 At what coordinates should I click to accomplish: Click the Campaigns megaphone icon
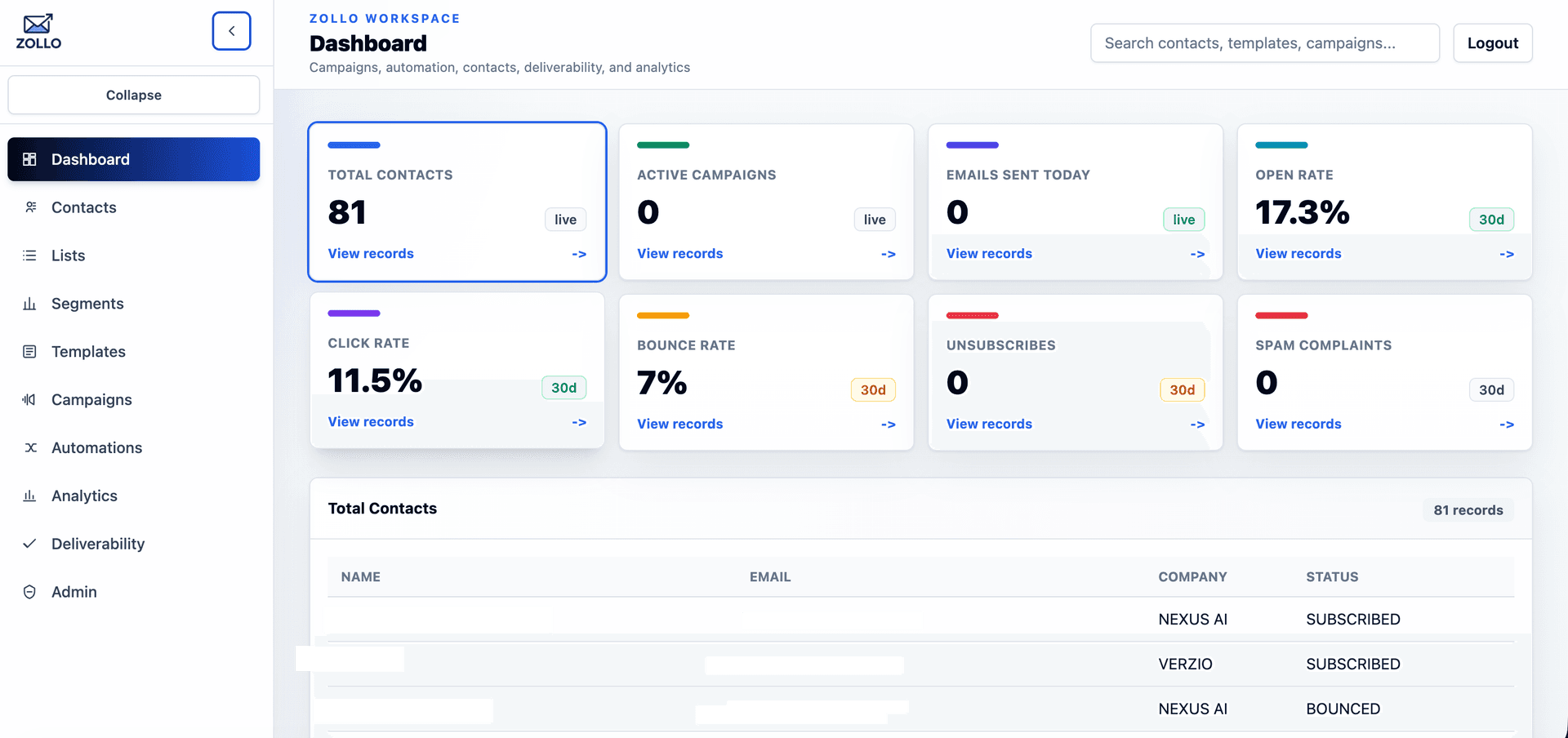29,400
